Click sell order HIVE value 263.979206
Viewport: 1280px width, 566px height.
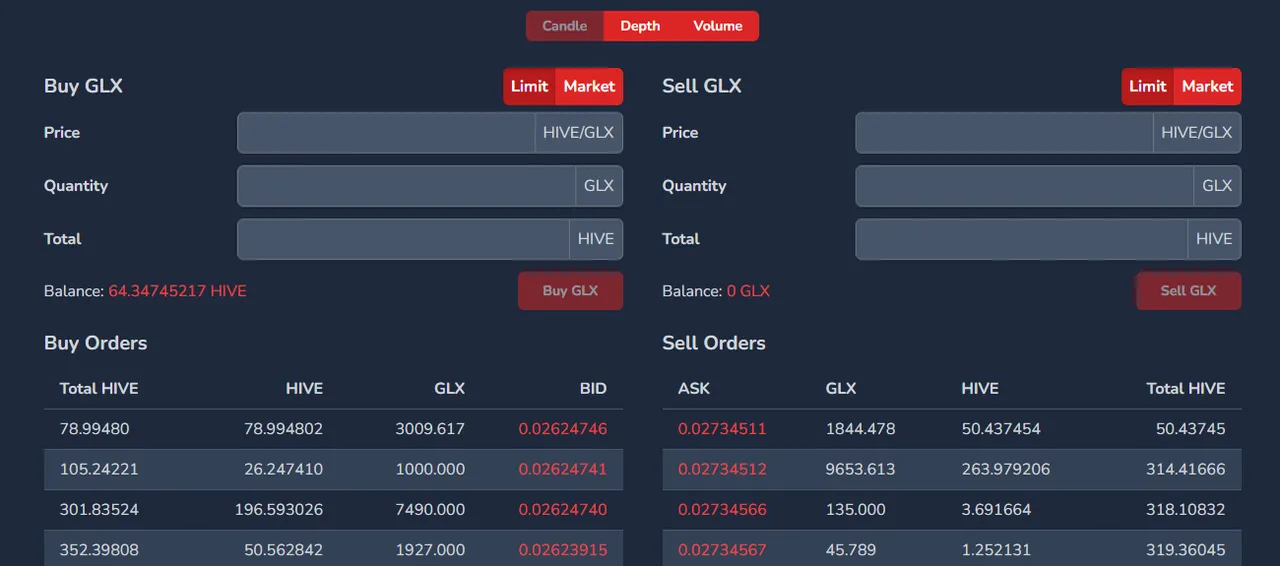1006,469
